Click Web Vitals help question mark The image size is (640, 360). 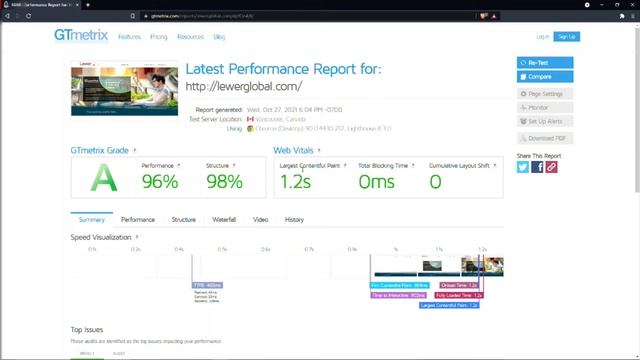point(319,150)
